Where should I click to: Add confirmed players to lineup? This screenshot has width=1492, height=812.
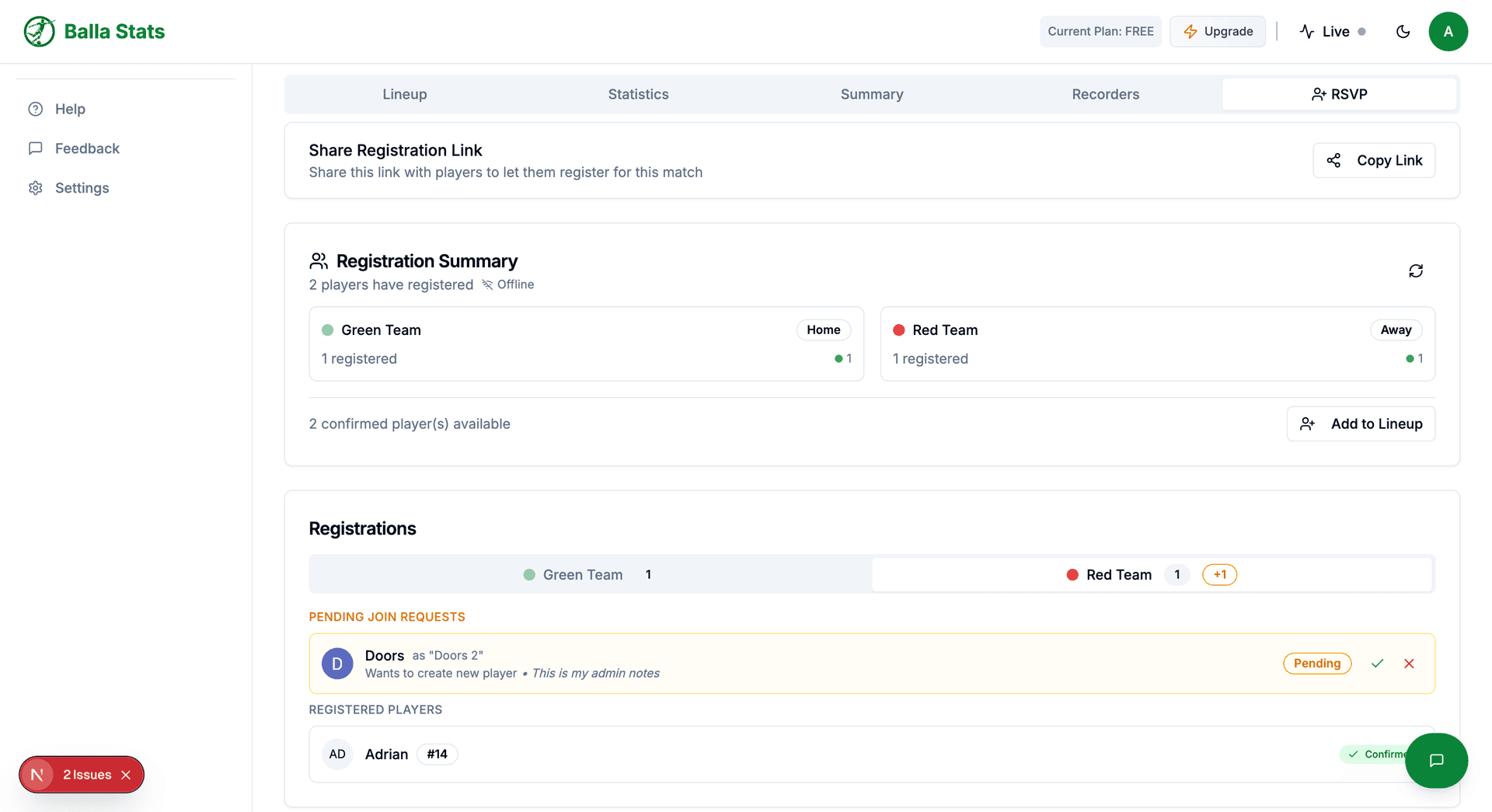tap(1360, 423)
